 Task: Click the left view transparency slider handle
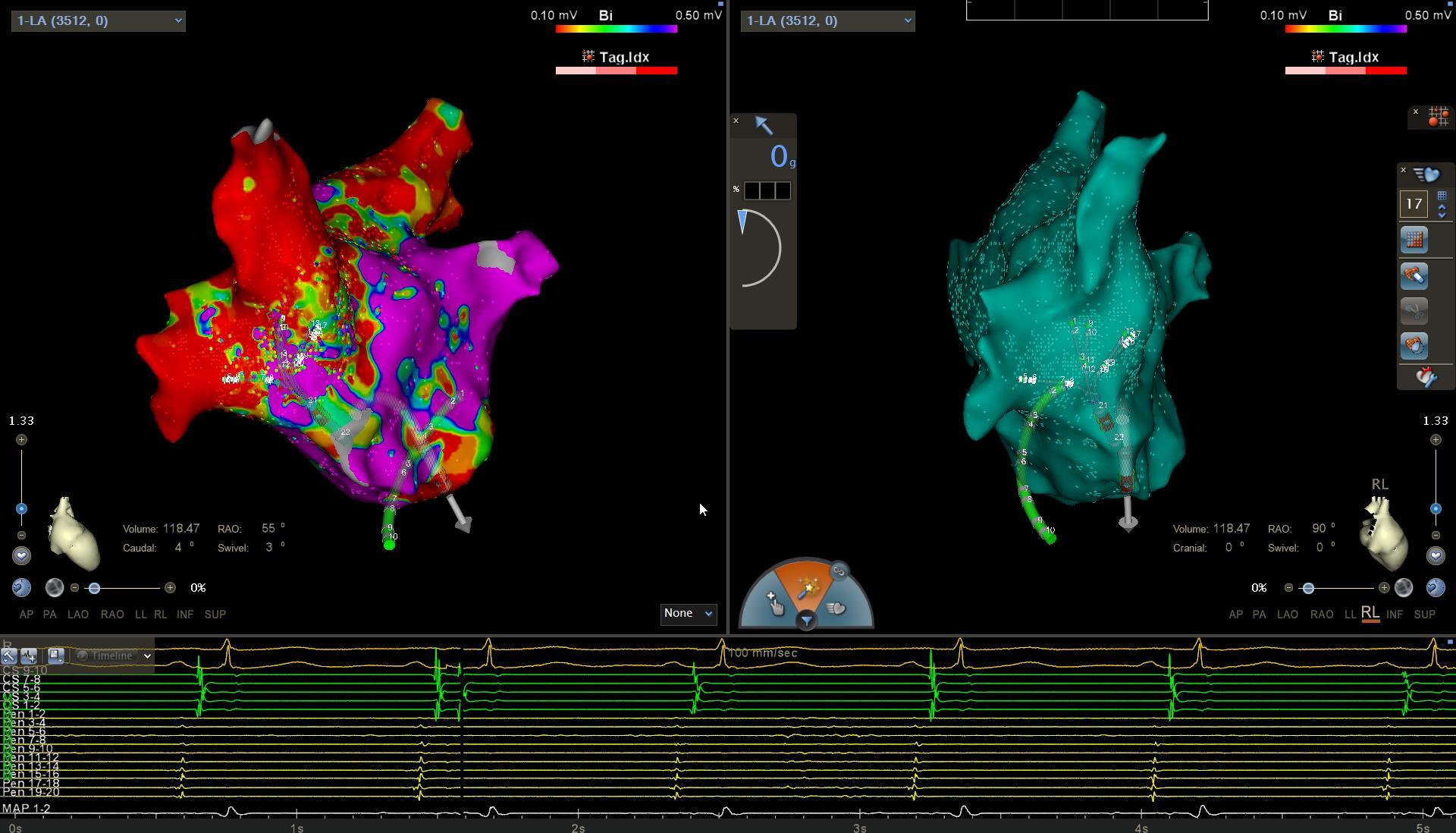pyautogui.click(x=94, y=588)
